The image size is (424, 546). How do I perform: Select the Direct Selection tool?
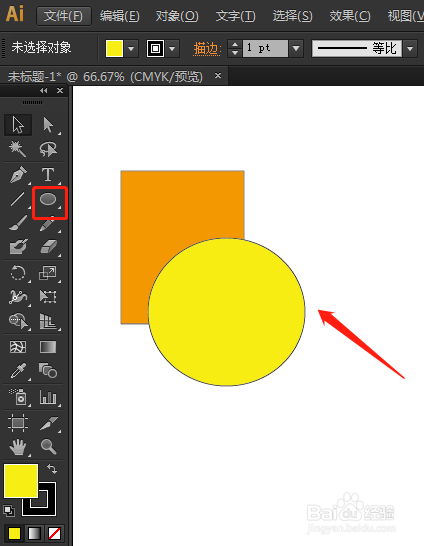coord(48,125)
